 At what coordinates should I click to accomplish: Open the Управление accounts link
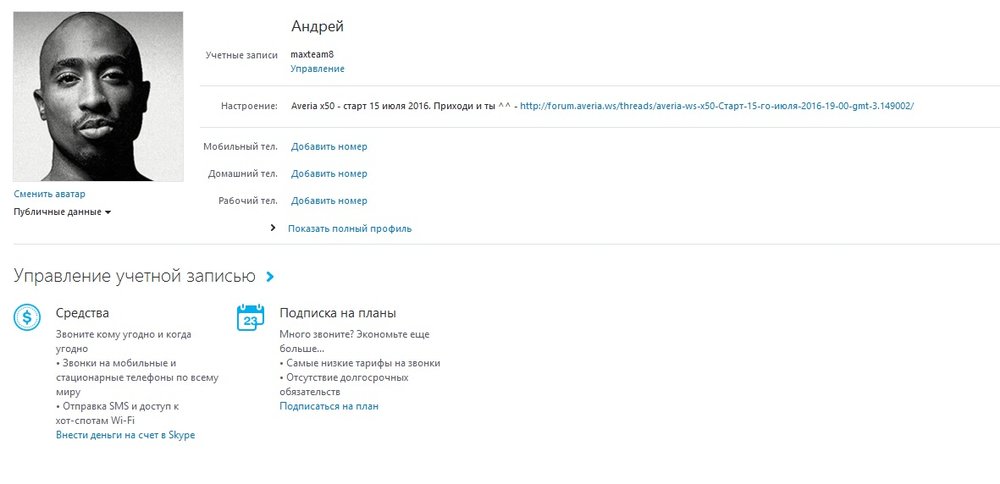click(x=317, y=69)
